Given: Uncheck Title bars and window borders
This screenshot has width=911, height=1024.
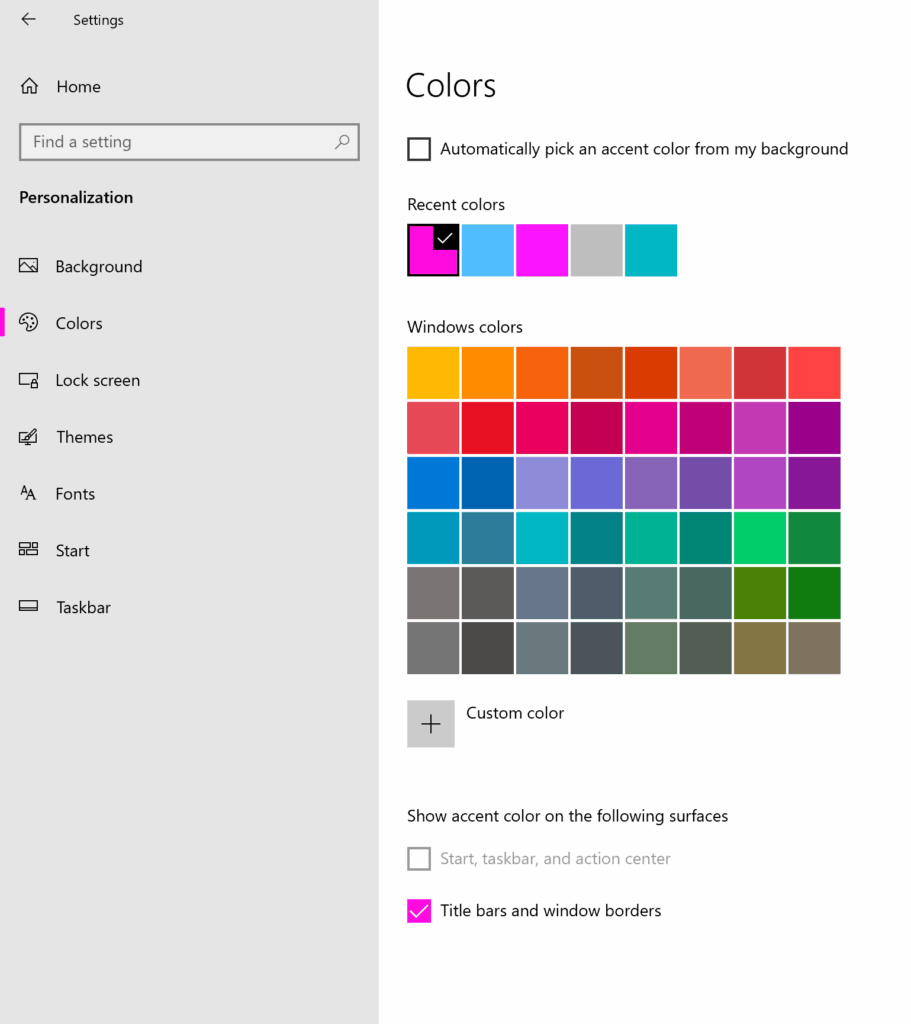Looking at the screenshot, I should pyautogui.click(x=419, y=911).
